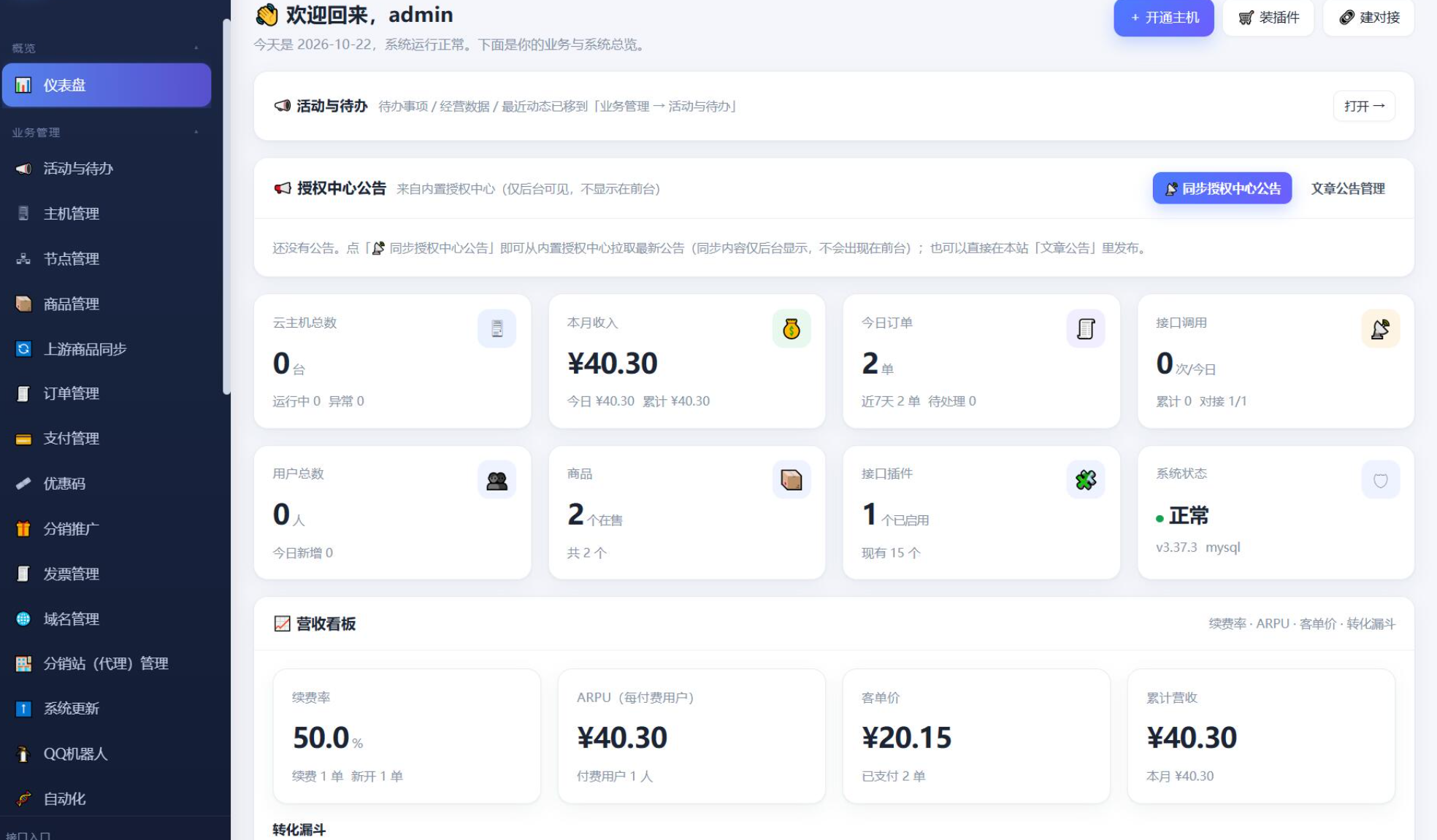Collapse the 业务管理 sidebar section
1437x840 pixels.
click(196, 132)
